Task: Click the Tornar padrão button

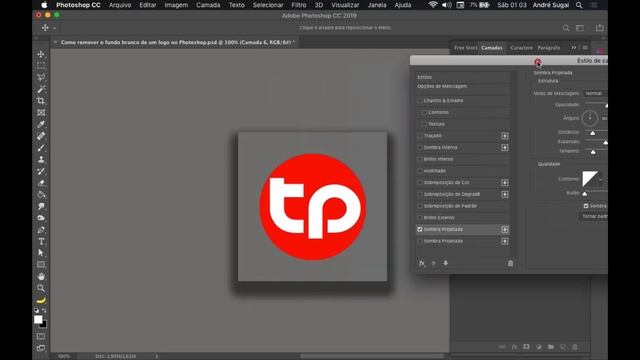Action: click(x=594, y=216)
